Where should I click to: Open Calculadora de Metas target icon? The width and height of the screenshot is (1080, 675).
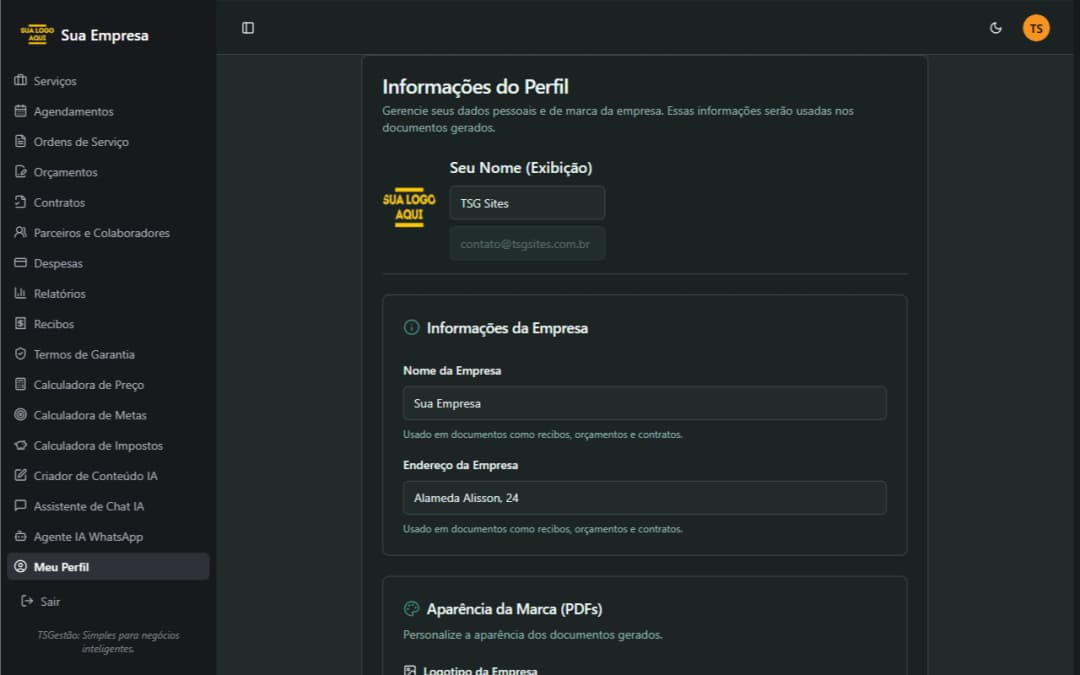tap(20, 415)
